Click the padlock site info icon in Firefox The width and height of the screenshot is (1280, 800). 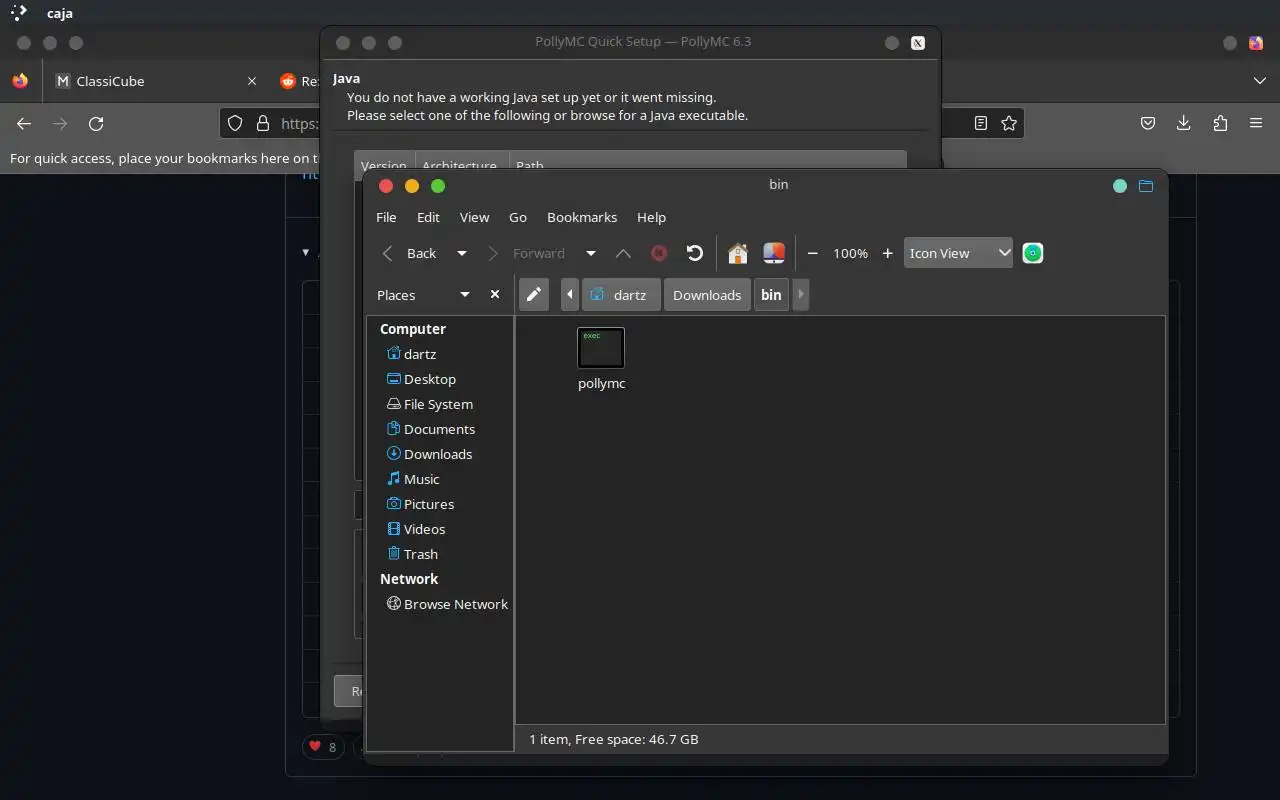263,123
